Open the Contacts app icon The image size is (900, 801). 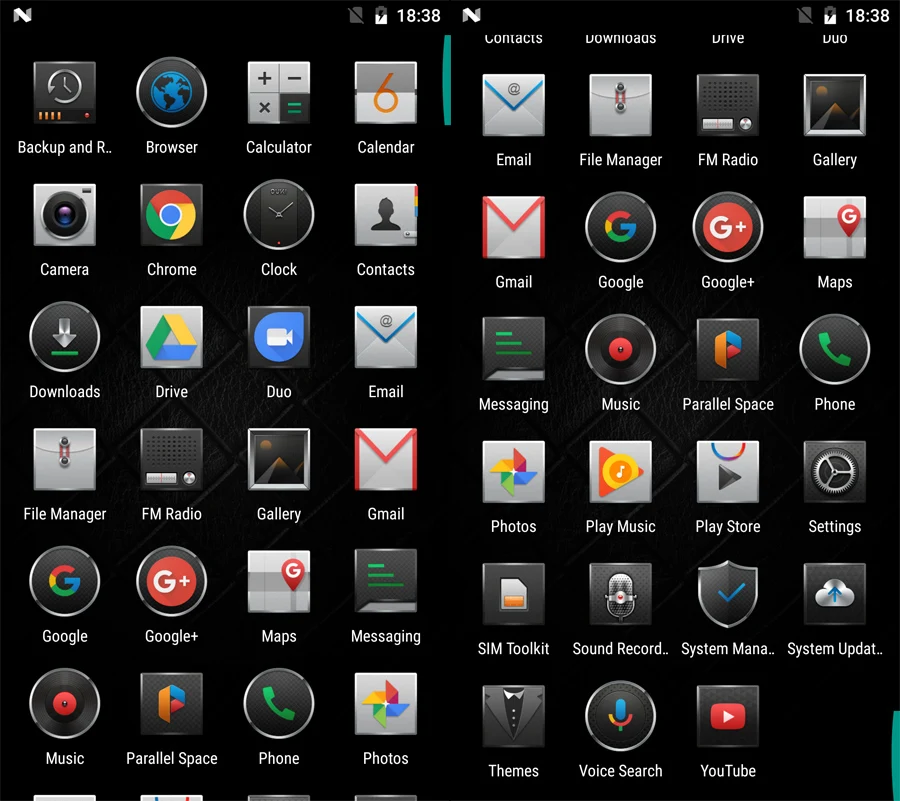tap(386, 215)
